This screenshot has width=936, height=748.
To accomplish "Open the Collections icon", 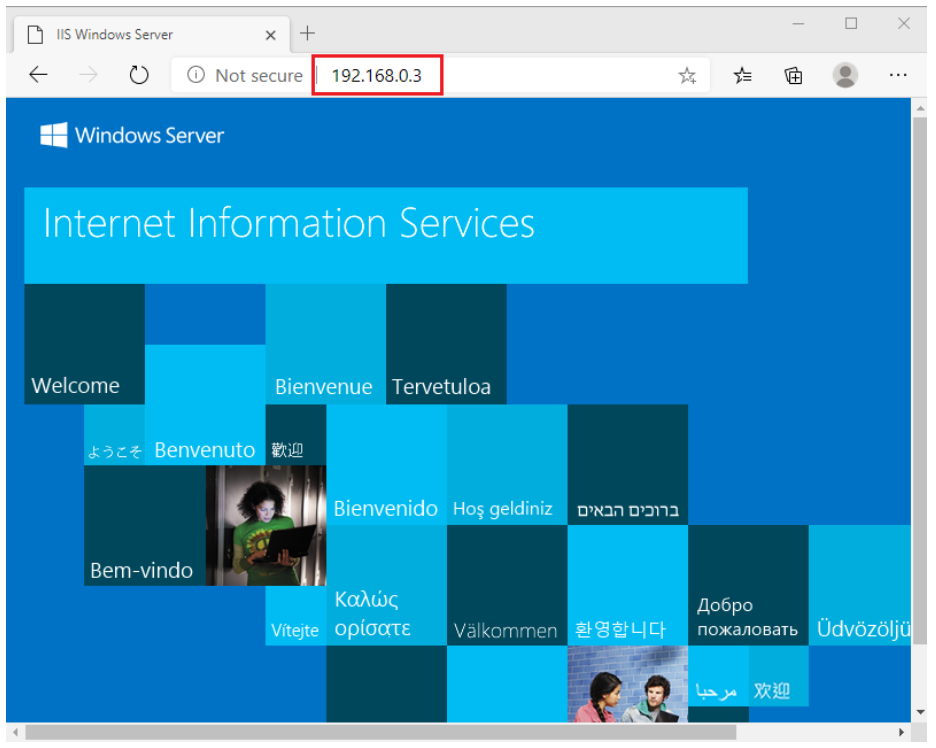I will coord(793,75).
